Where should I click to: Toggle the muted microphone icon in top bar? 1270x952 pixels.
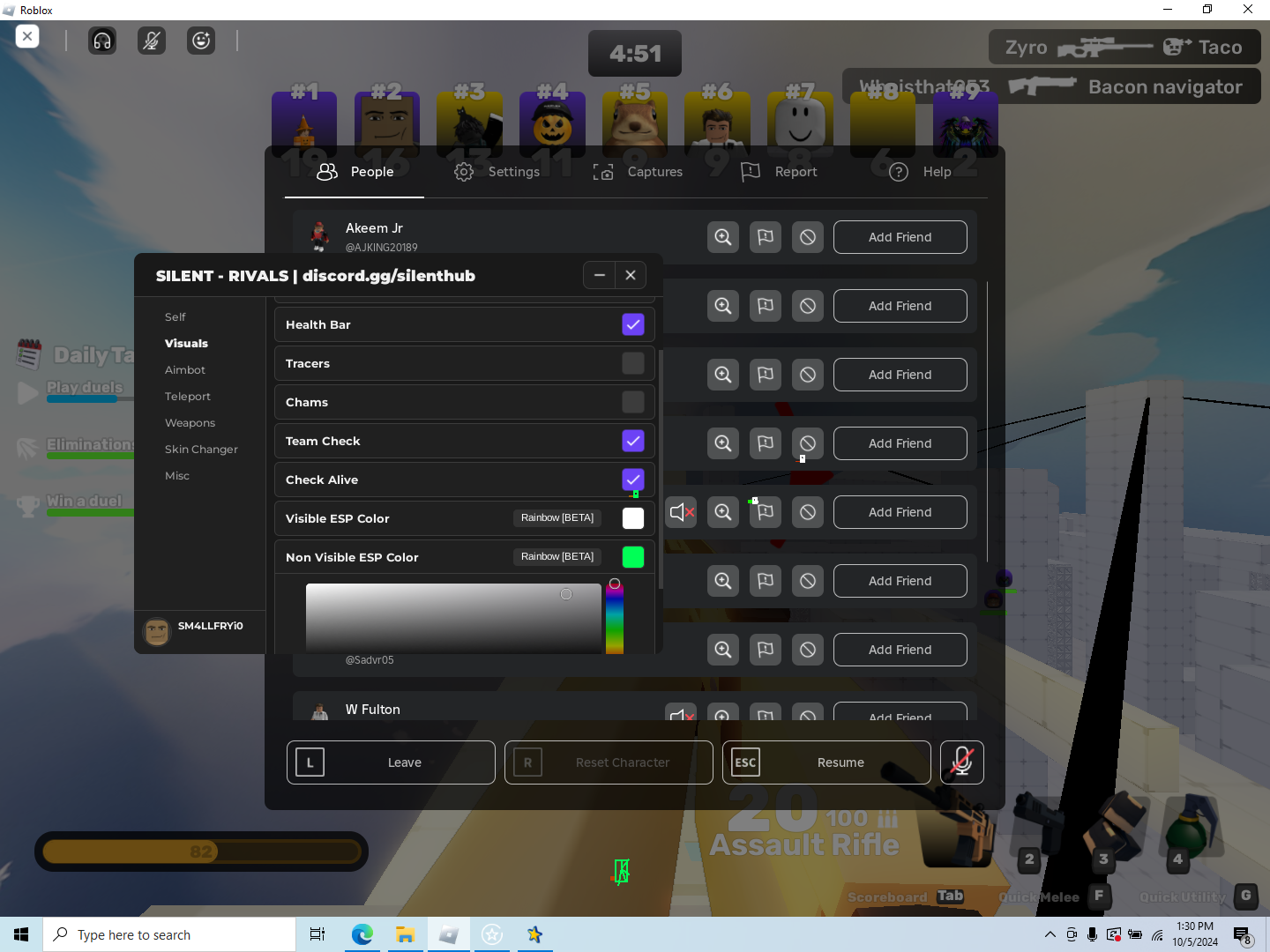pos(152,41)
